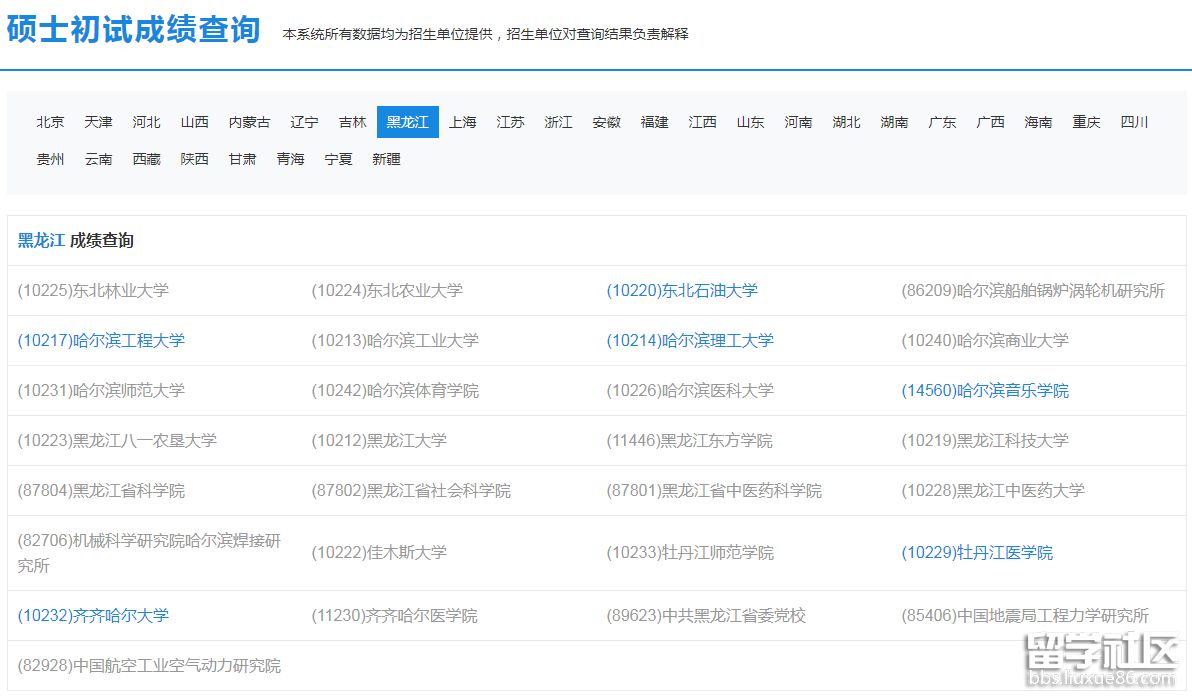Click the 哈尔滨音乐学院 link

click(984, 390)
